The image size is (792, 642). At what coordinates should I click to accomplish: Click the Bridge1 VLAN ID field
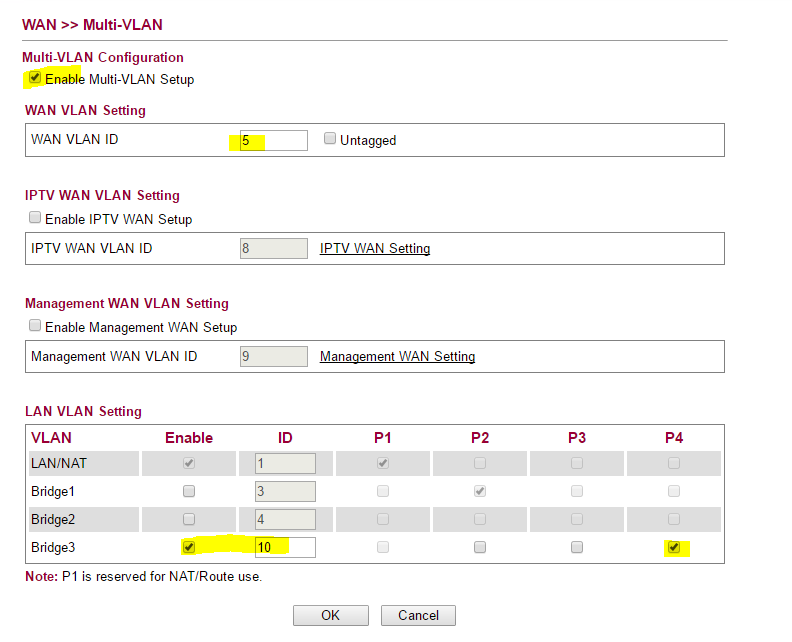point(285,491)
